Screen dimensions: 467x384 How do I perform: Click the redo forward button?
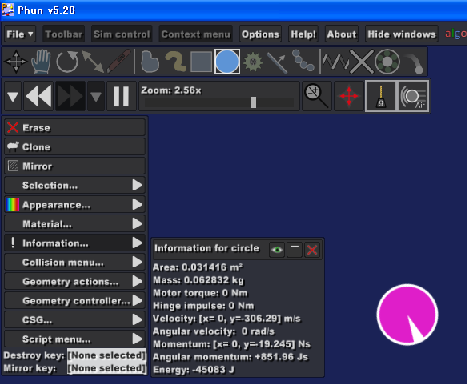coord(70,96)
